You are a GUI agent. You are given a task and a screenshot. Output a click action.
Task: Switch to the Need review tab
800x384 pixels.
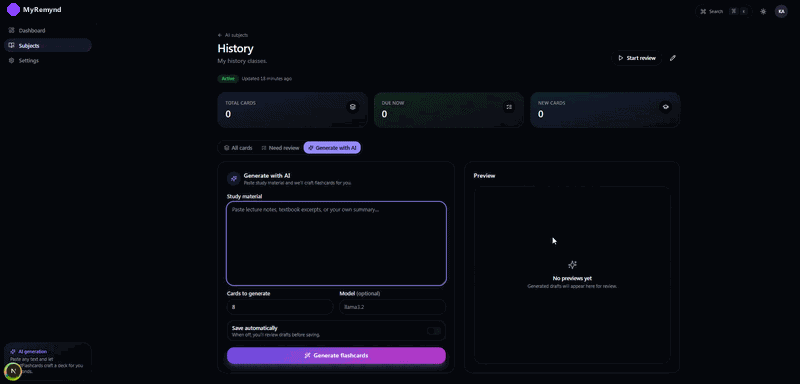tap(280, 148)
